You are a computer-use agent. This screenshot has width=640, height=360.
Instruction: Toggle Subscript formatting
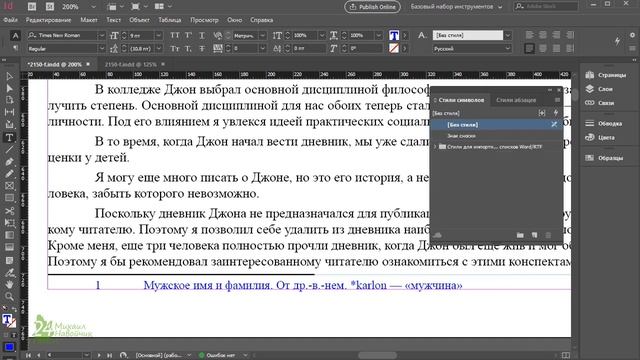tap(188, 49)
